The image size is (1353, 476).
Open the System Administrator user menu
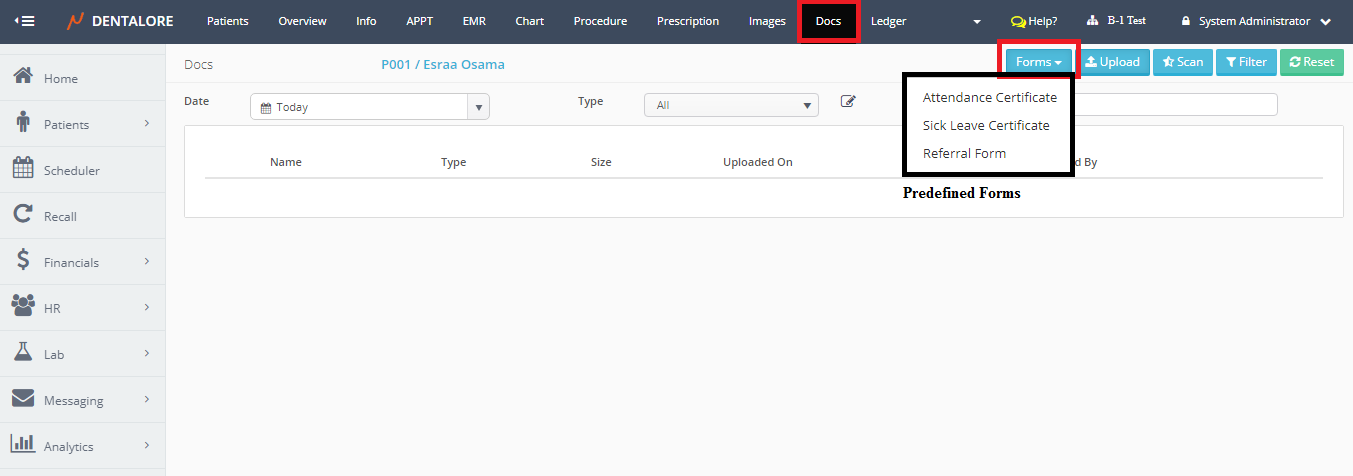[1256, 21]
